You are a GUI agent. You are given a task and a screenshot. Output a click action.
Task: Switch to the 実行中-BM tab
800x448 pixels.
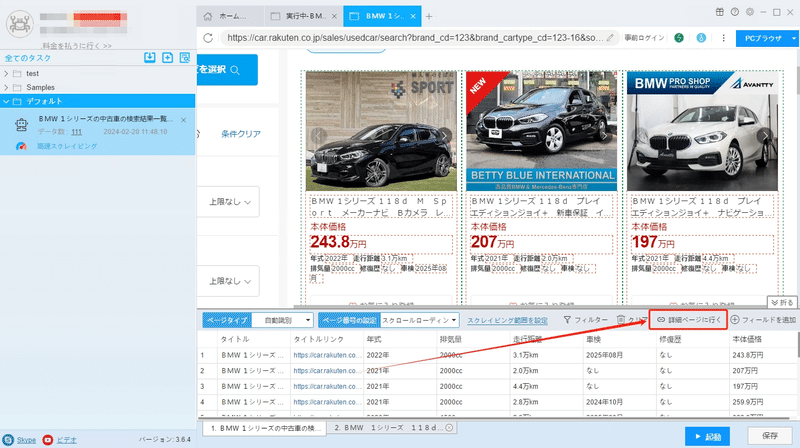(x=305, y=16)
